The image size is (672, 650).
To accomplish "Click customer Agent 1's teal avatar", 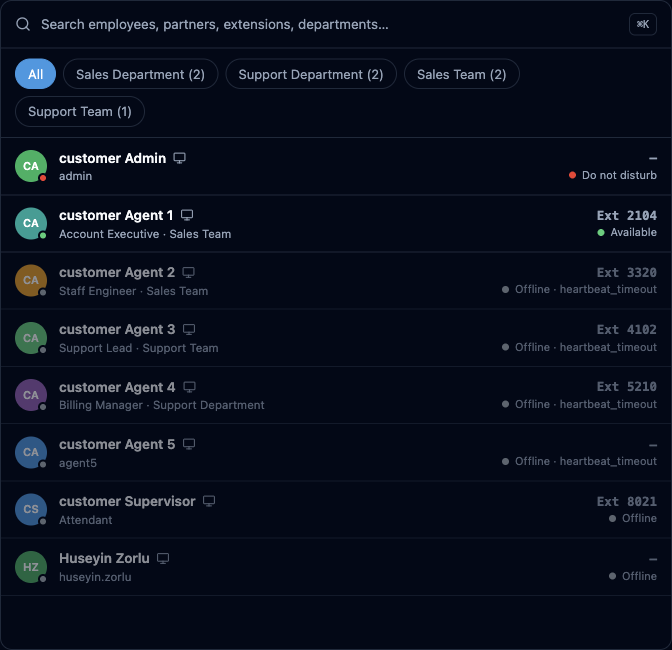I will coord(31,223).
